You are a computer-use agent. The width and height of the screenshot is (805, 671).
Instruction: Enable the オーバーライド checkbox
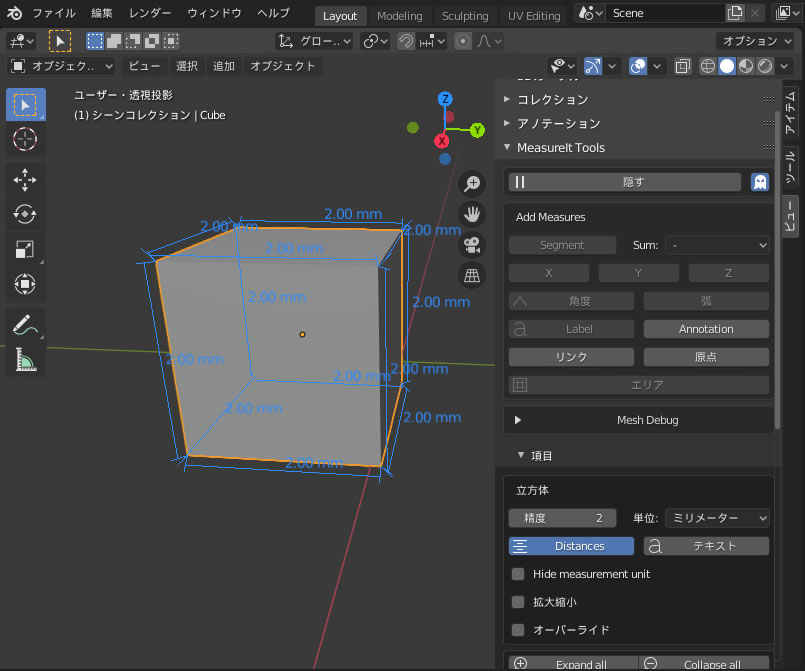pyautogui.click(x=518, y=630)
